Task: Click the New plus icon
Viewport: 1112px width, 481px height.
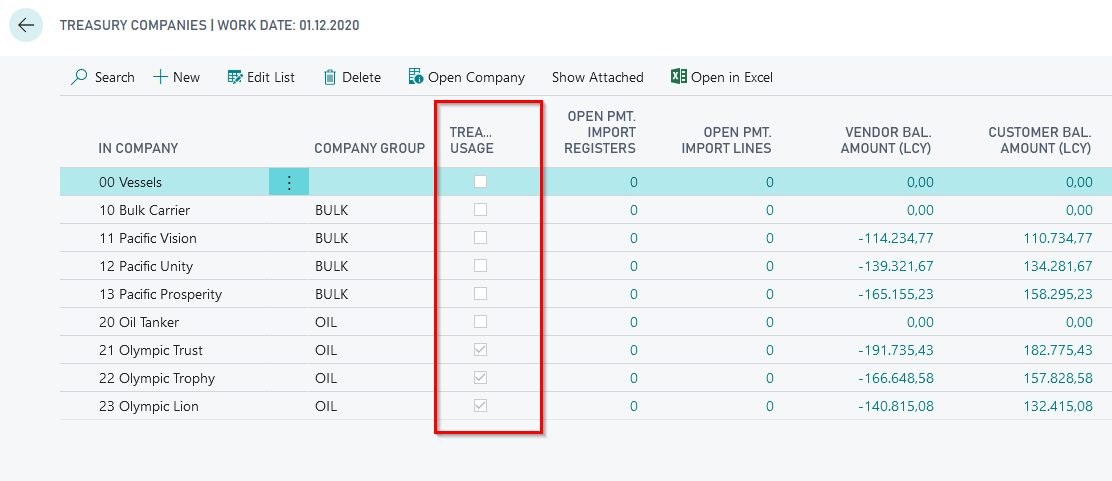Action: (x=160, y=77)
